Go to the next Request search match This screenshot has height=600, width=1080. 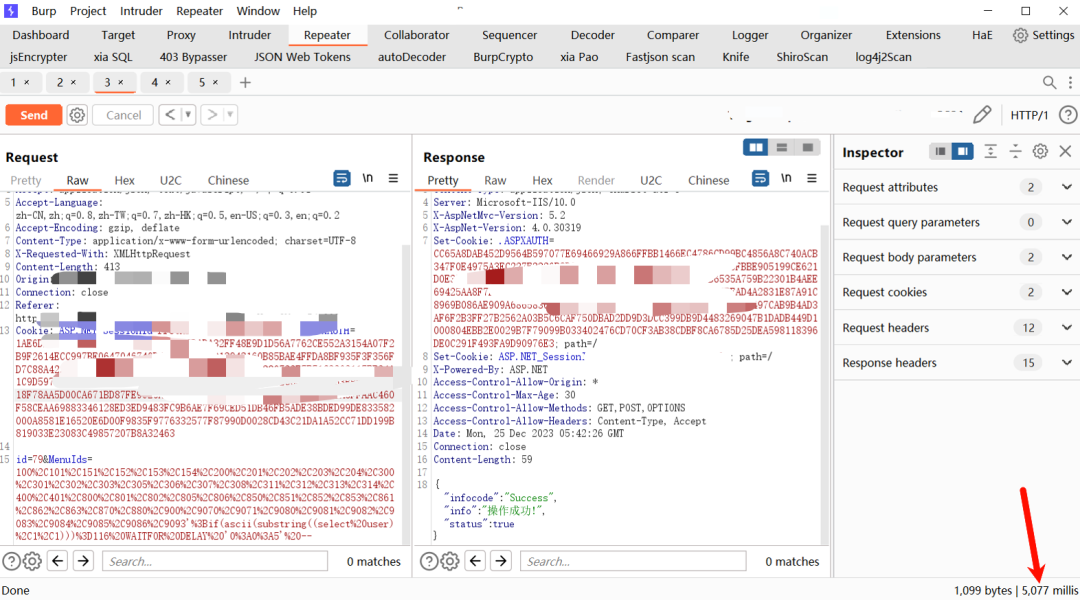[83, 561]
